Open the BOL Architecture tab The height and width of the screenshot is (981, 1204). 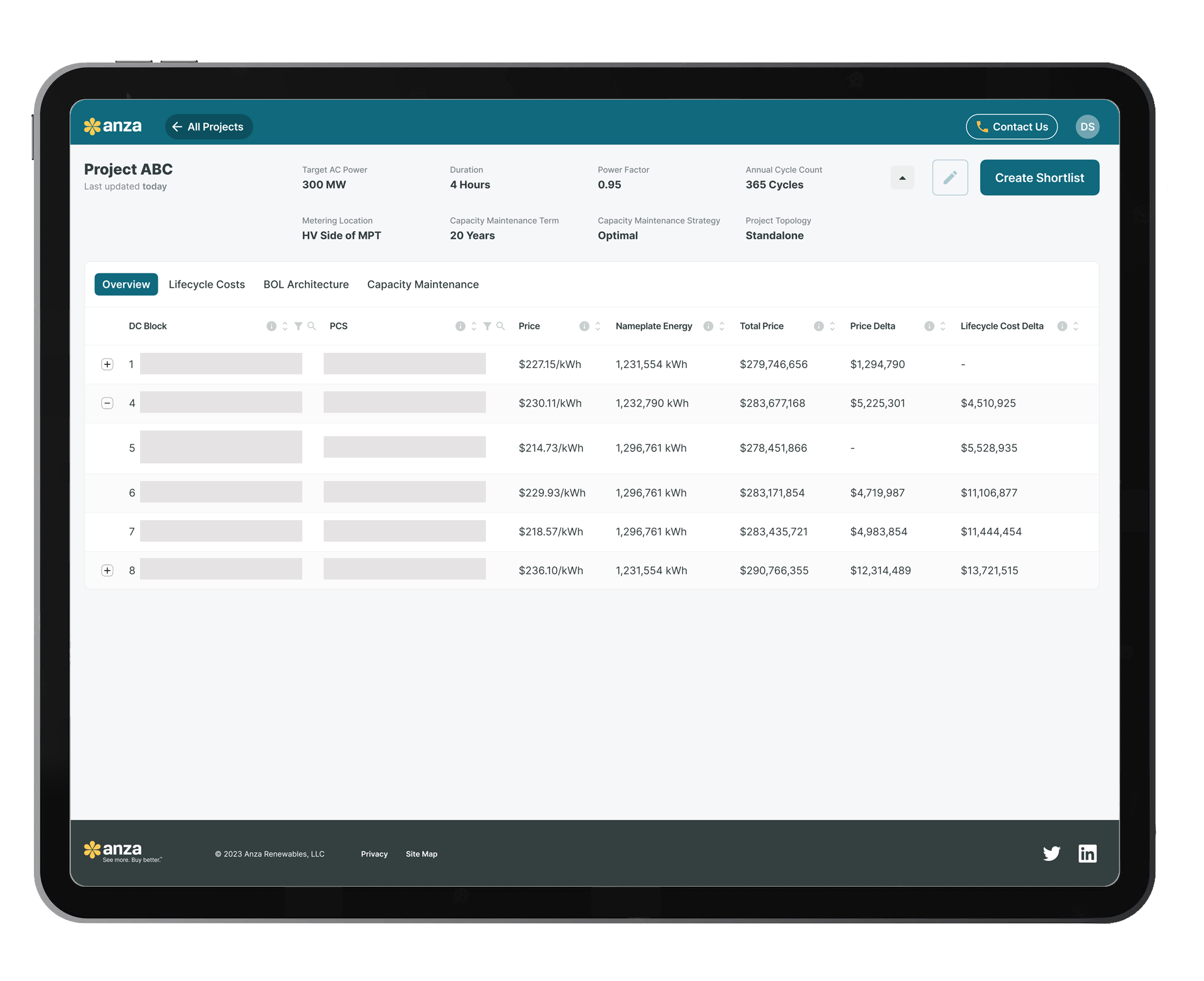pyautogui.click(x=306, y=285)
